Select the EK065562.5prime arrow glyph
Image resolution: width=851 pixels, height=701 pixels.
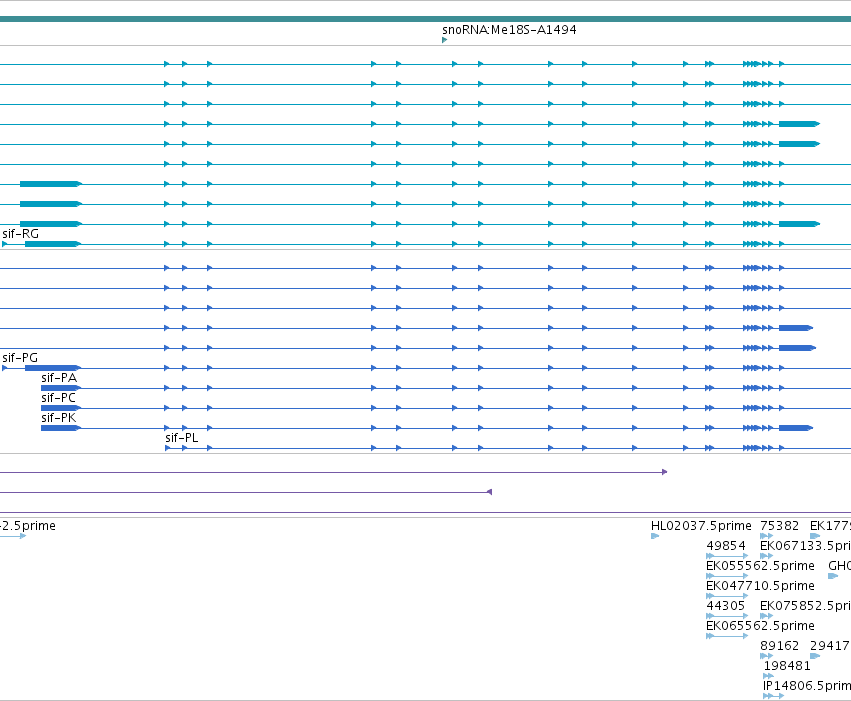click(x=727, y=636)
